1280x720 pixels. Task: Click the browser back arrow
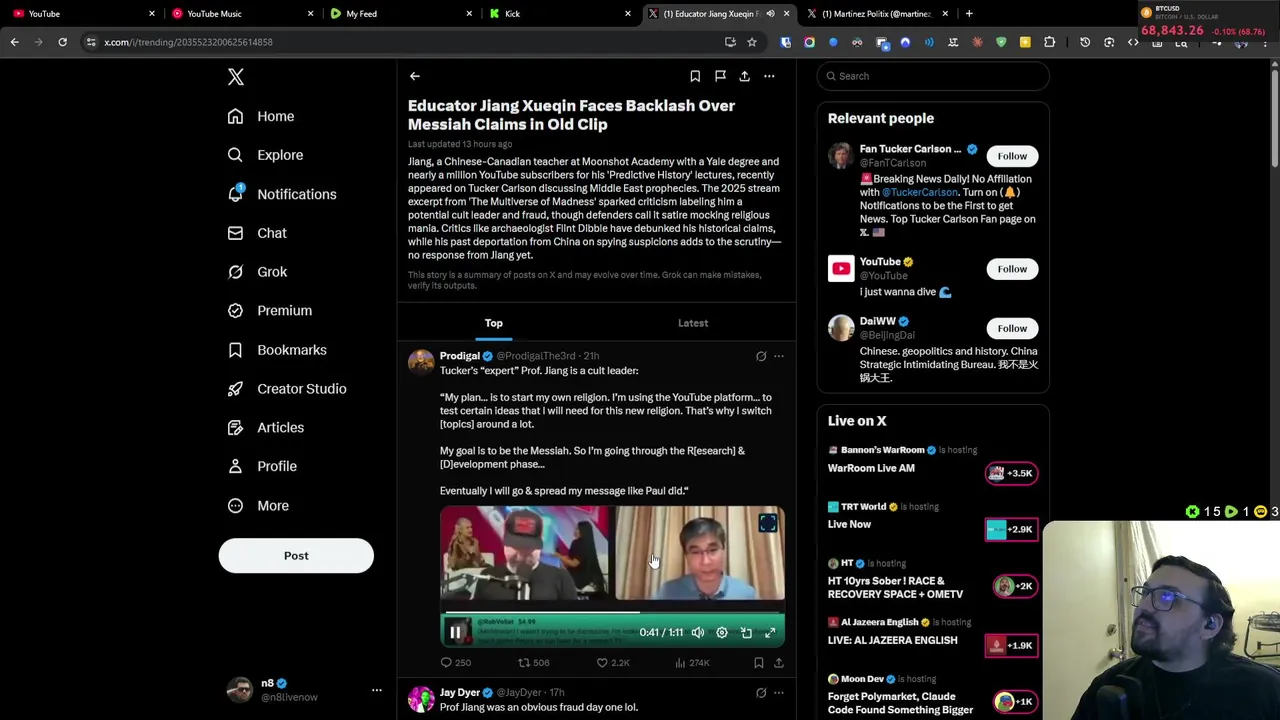coord(15,42)
